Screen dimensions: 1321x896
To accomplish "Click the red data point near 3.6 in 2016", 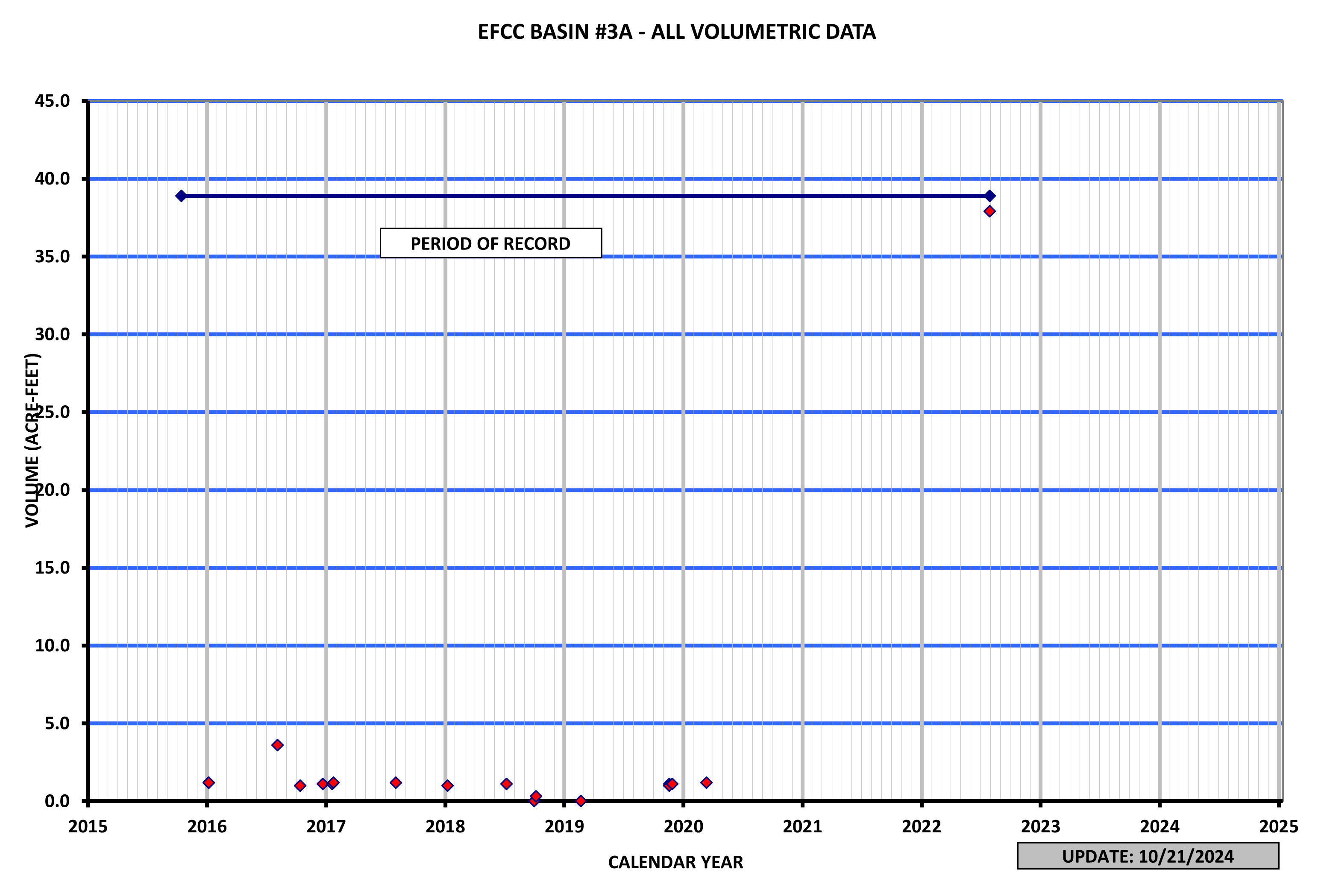I will click(277, 745).
